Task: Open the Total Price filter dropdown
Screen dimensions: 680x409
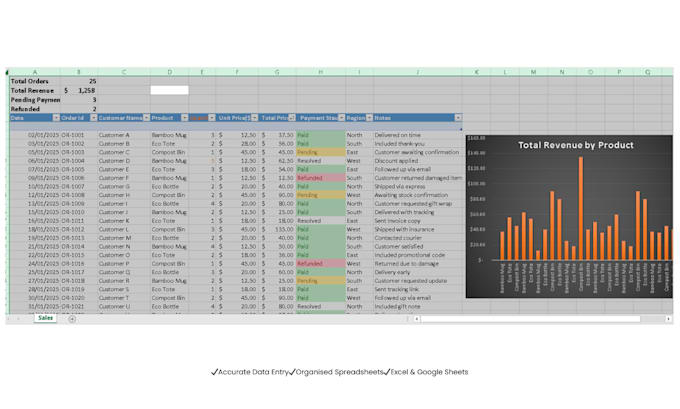Action: [x=292, y=118]
